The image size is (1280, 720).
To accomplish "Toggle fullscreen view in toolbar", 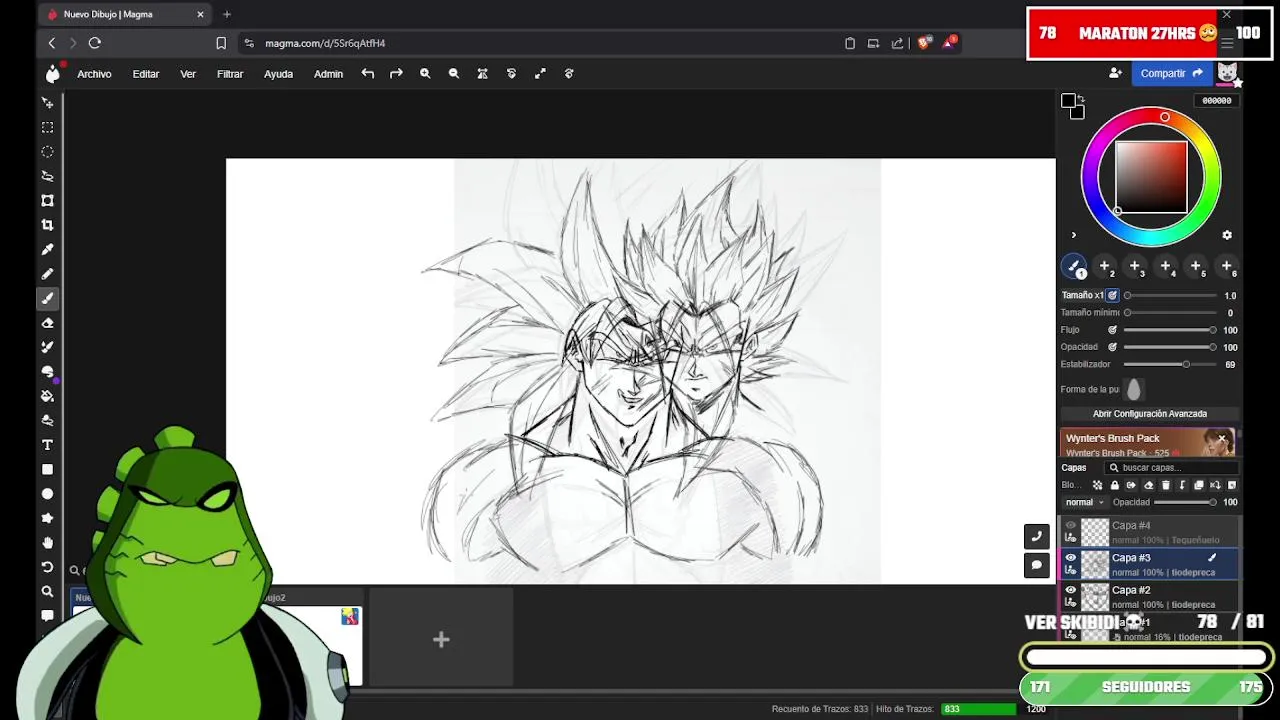I will (x=540, y=73).
